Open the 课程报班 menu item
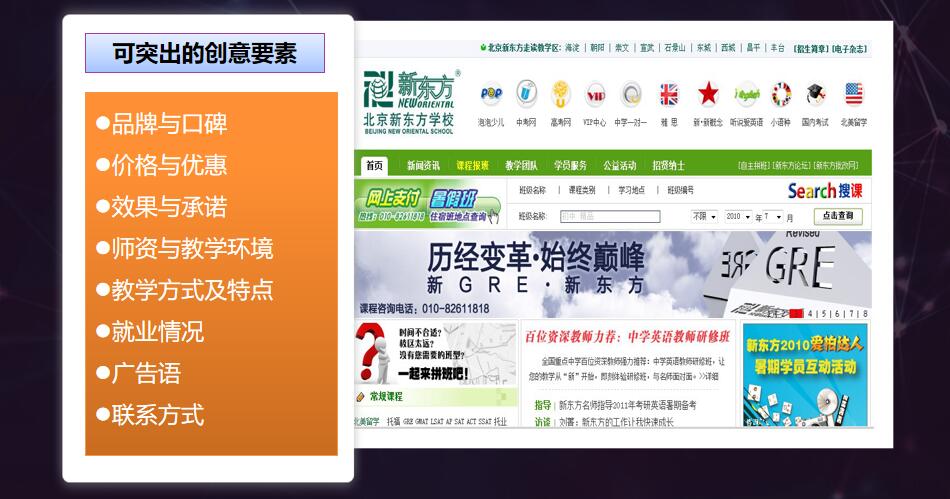 (473, 165)
